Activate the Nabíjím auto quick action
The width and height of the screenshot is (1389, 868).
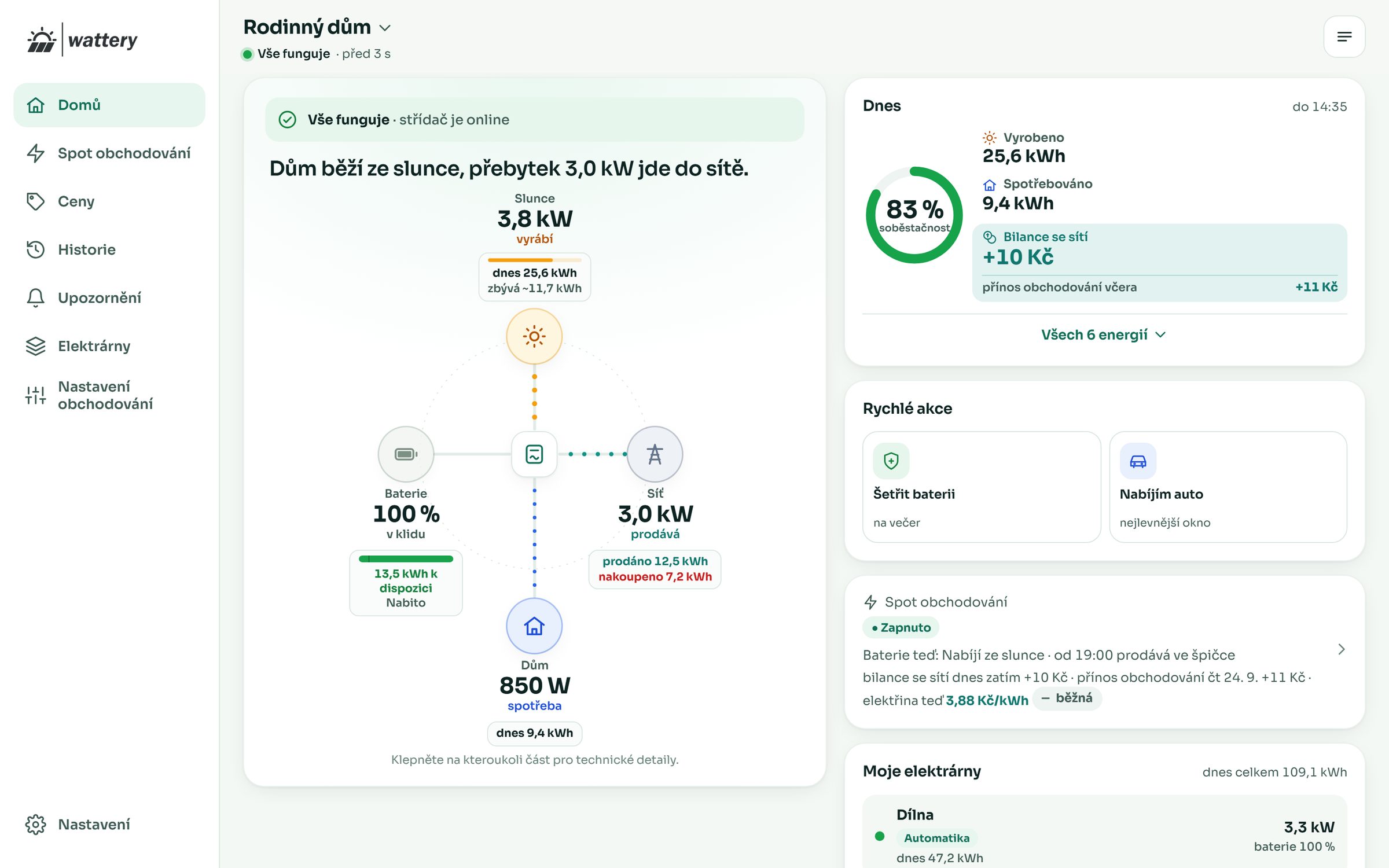(1228, 487)
